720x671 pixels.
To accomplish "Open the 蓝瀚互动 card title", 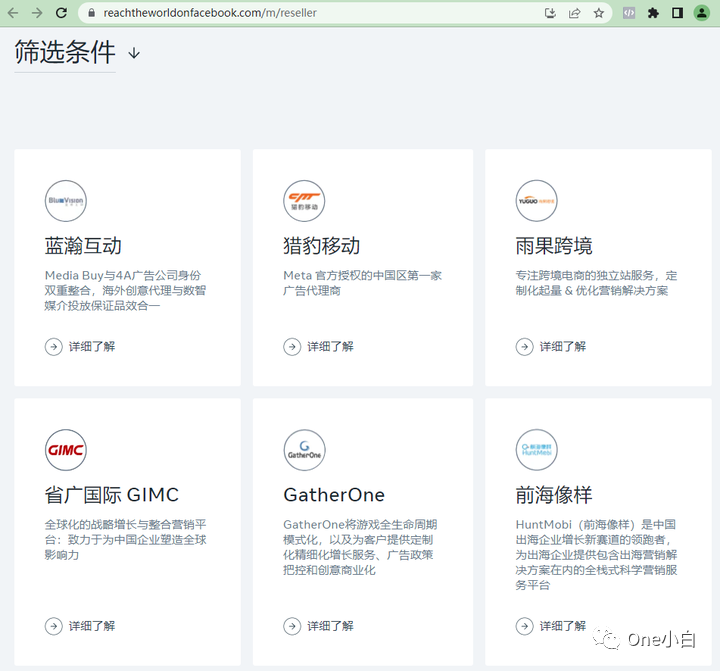I will [x=83, y=246].
